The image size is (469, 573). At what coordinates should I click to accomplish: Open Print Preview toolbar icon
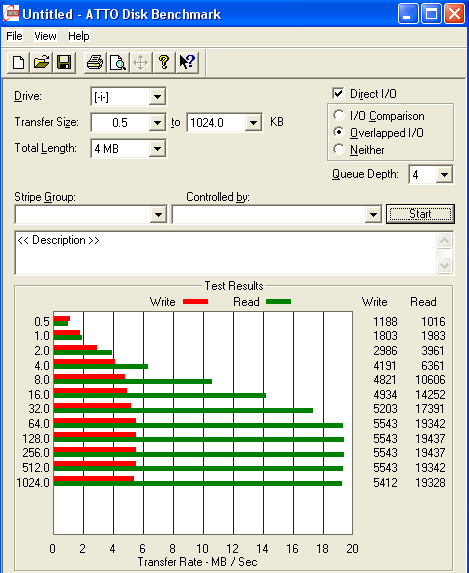118,62
